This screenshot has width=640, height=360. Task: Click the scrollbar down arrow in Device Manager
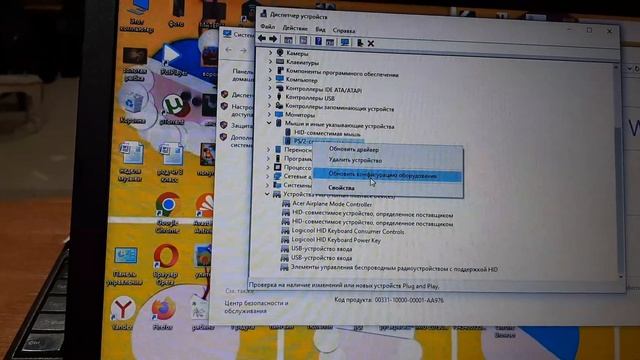click(x=621, y=277)
